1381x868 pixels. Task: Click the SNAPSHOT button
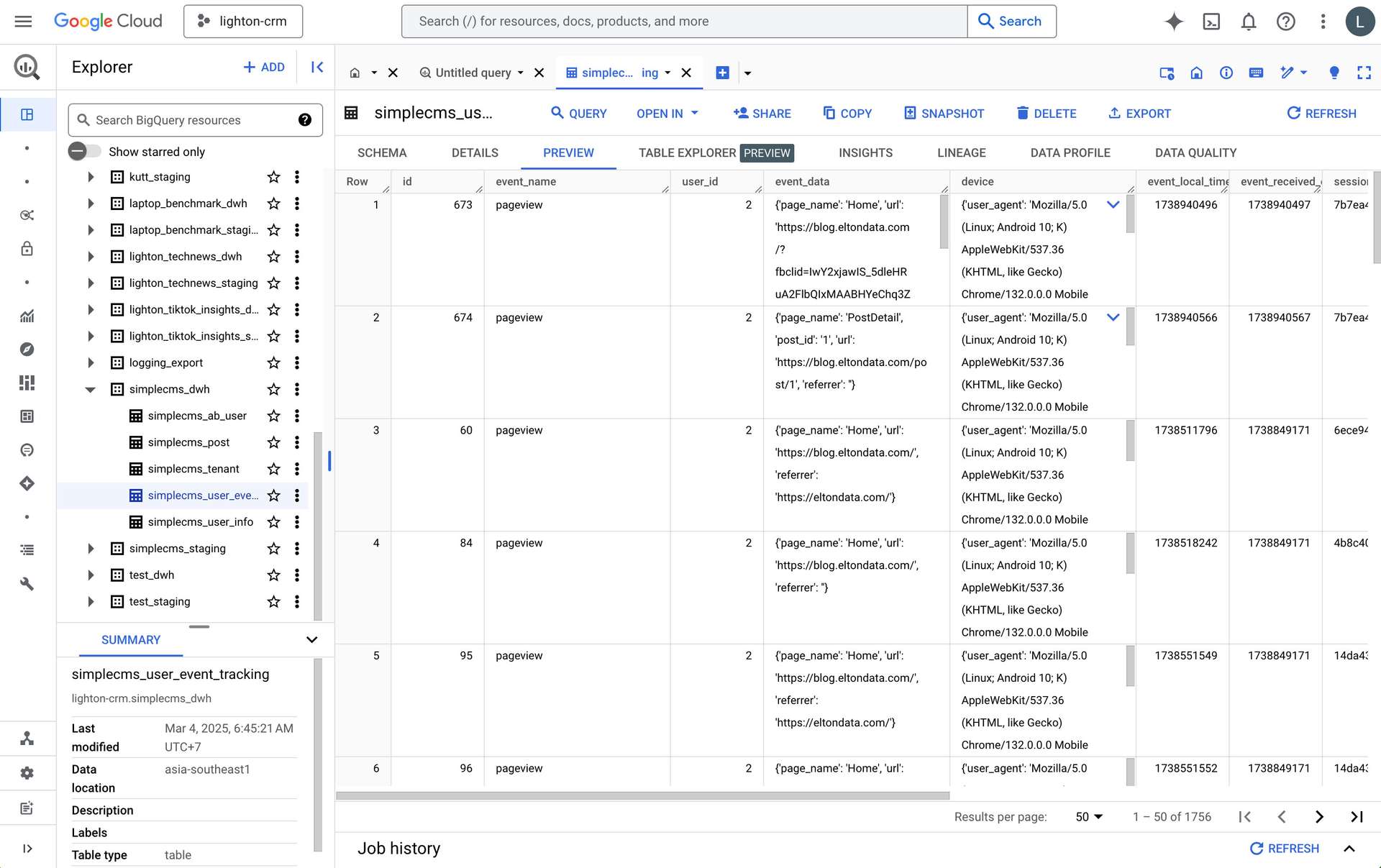[x=944, y=114]
